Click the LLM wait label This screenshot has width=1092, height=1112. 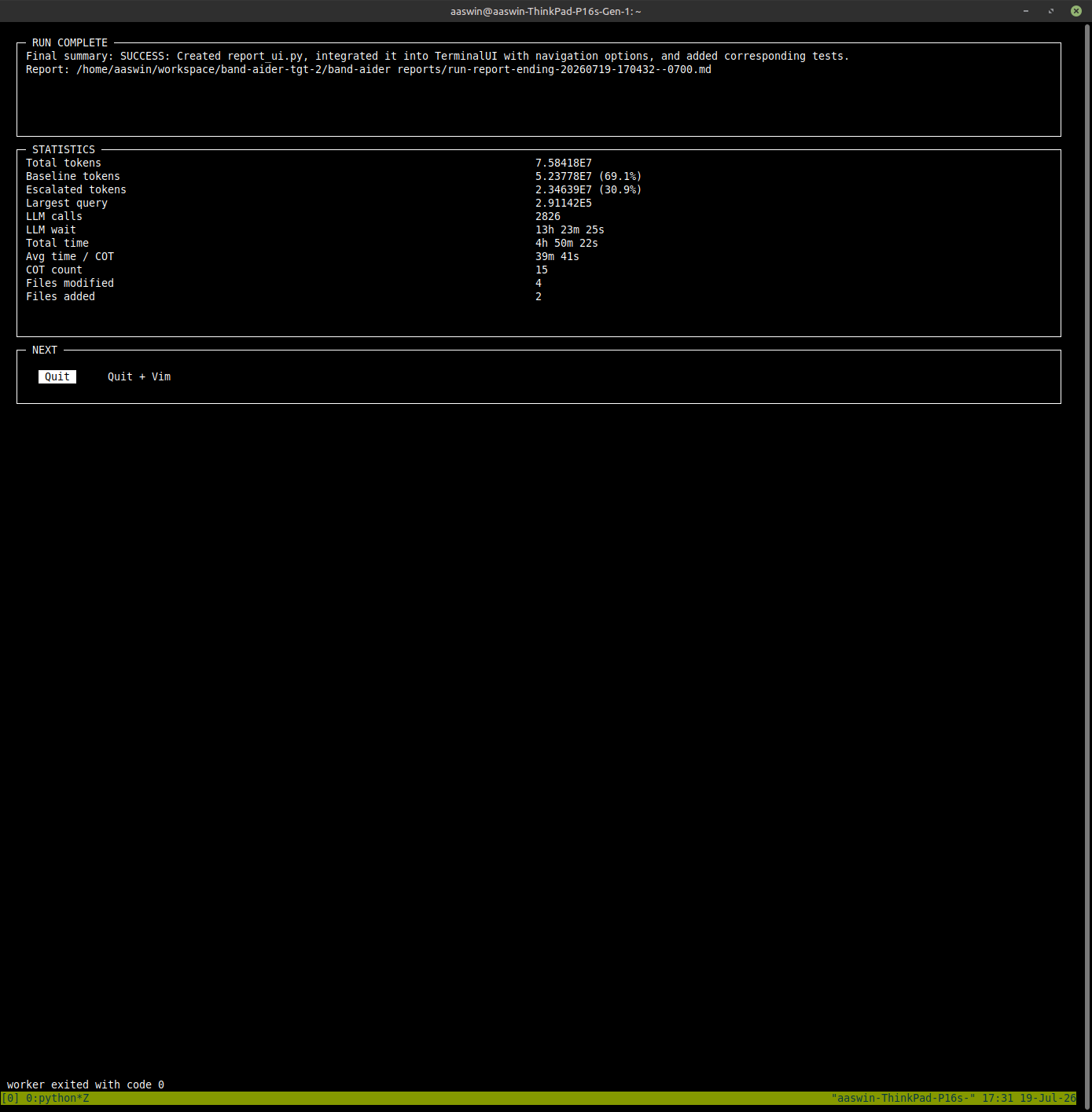51,229
